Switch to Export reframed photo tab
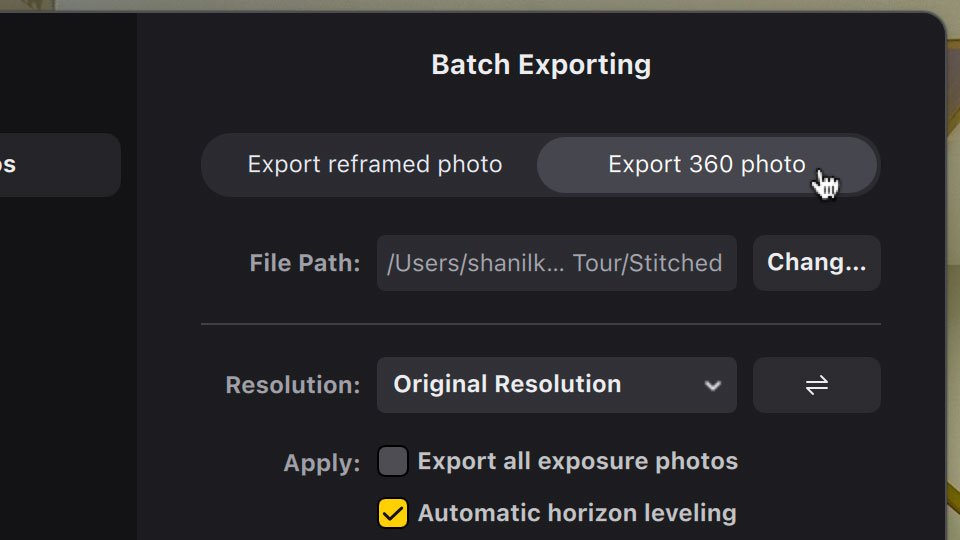The height and width of the screenshot is (540, 960). pyautogui.click(x=375, y=165)
